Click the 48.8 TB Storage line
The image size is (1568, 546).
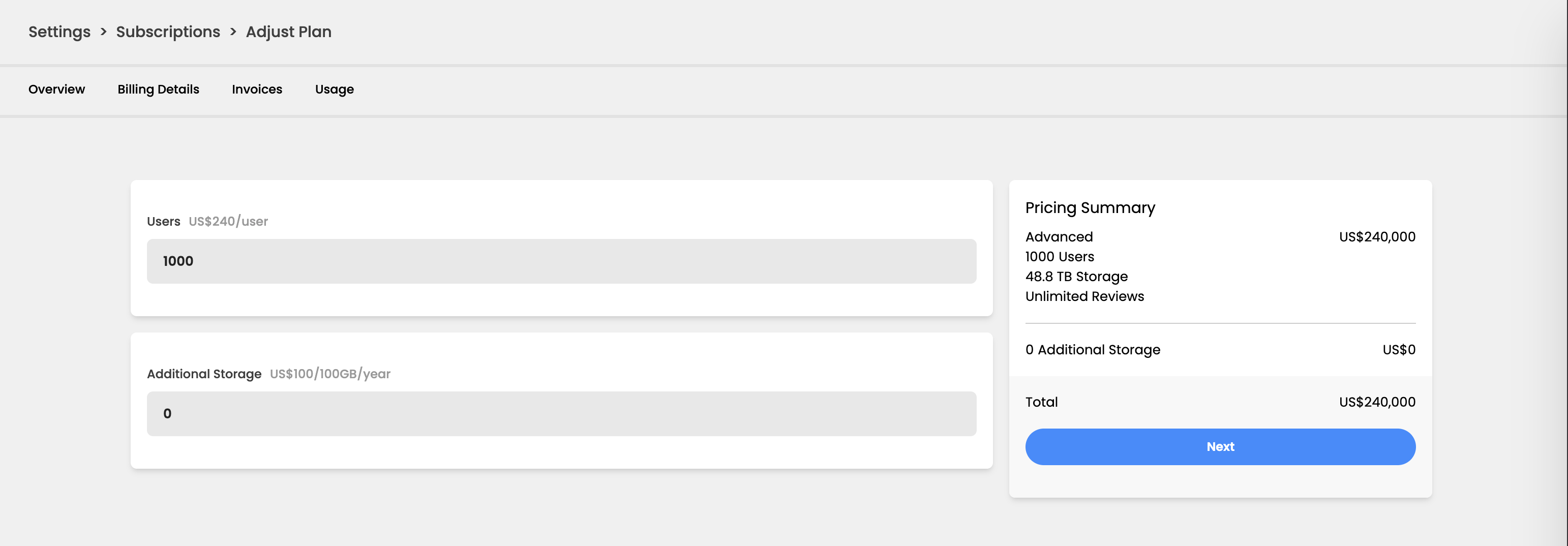pos(1076,277)
